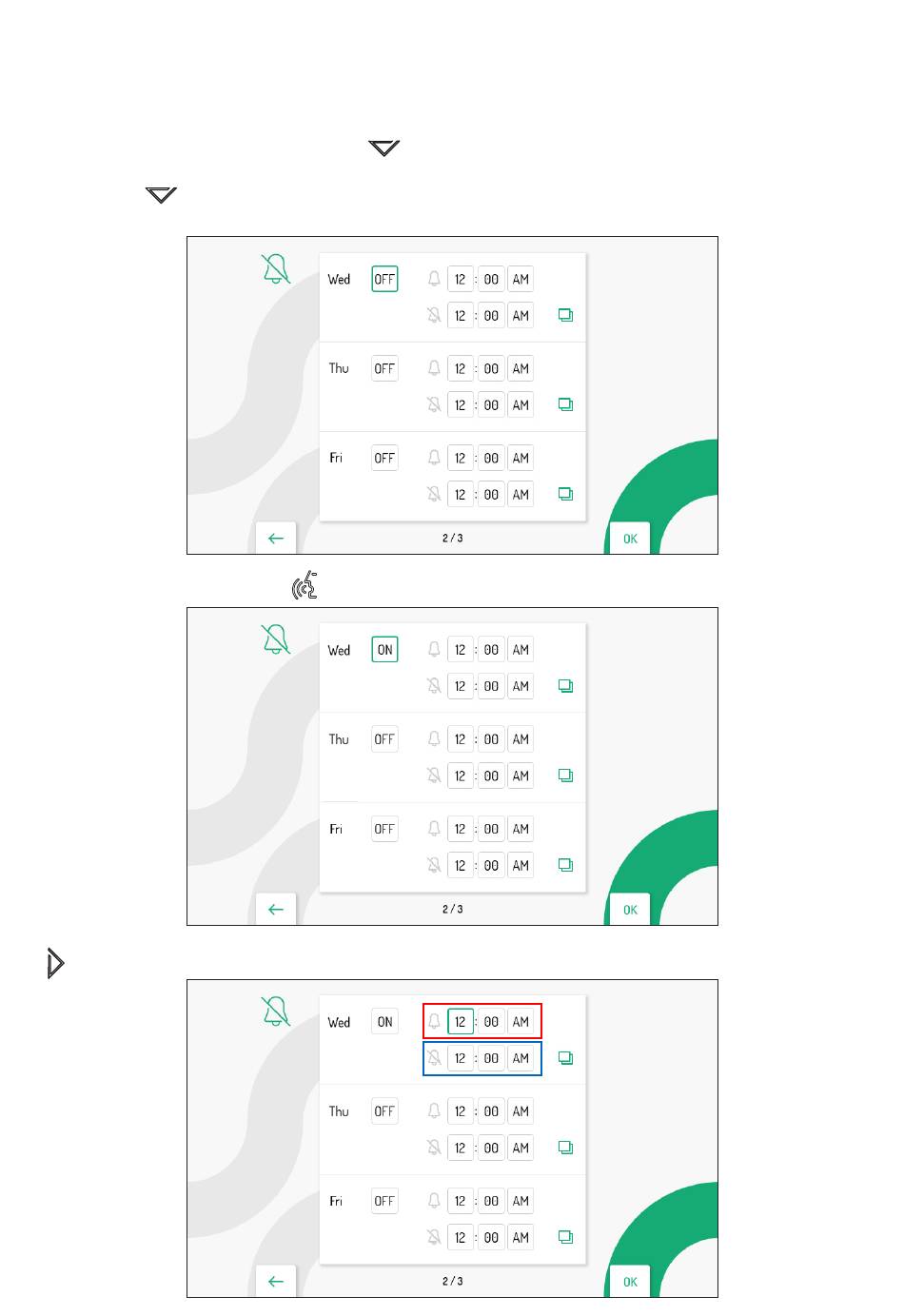The width and height of the screenshot is (904, 1316).
Task: Select the minutes field in the red-outlined row
Action: click(491, 1022)
